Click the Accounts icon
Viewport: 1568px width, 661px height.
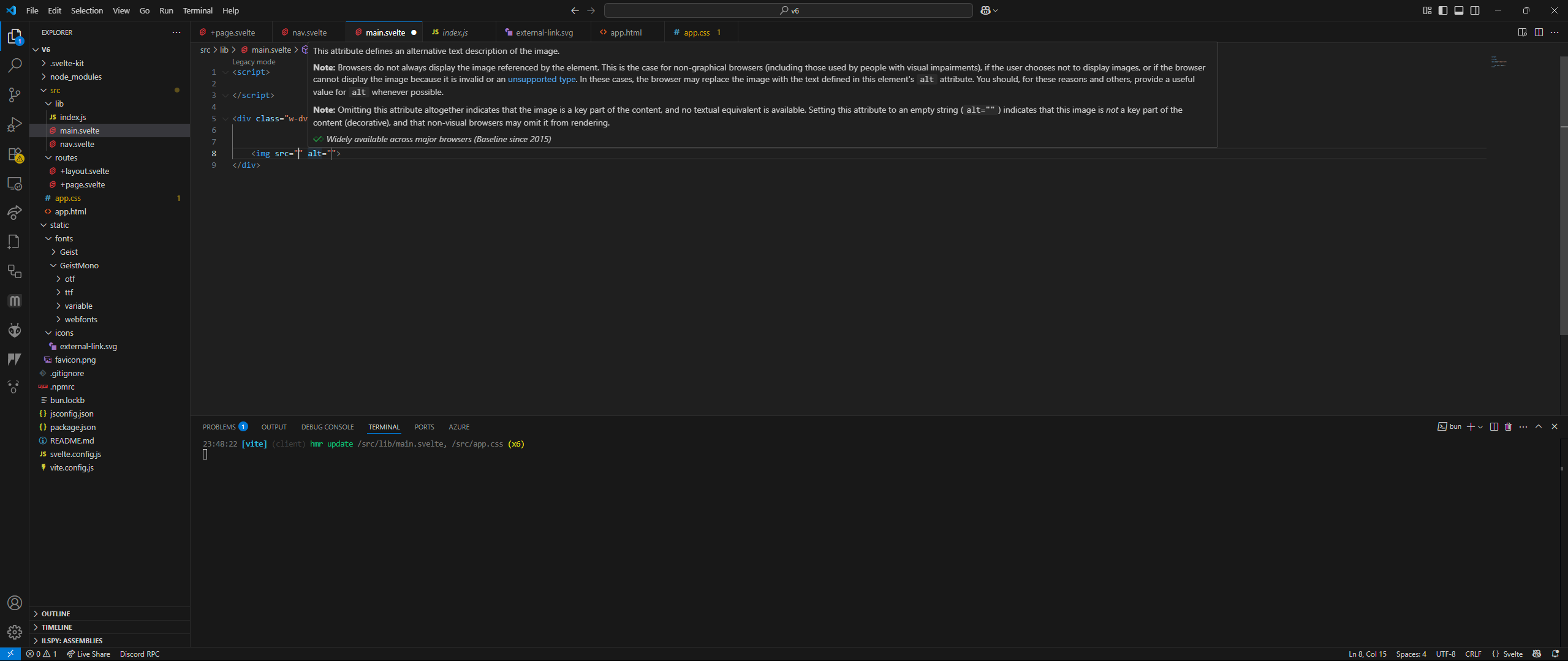(x=15, y=603)
